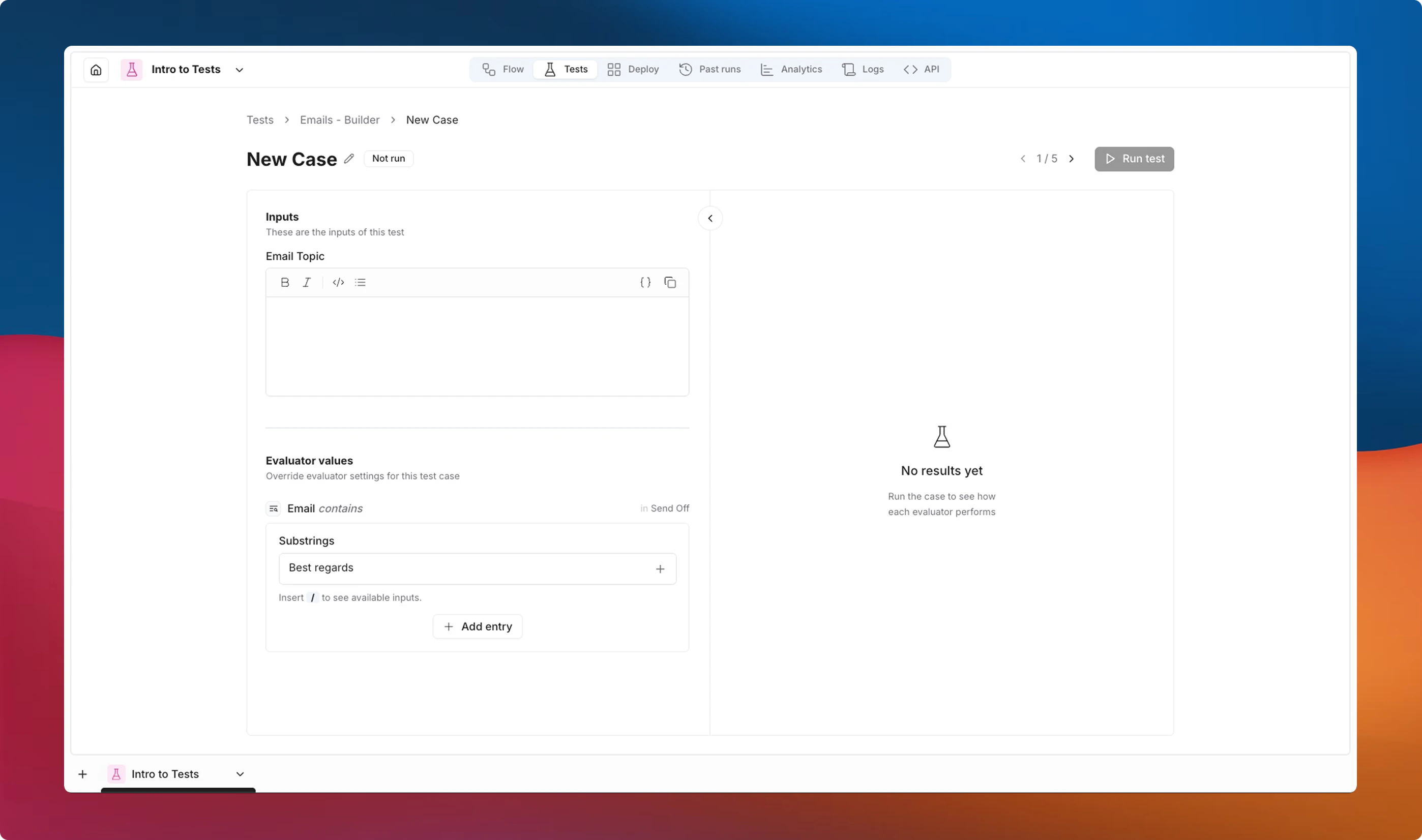The image size is (1422, 840).
Task: Open the API code icon
Action: 910,69
